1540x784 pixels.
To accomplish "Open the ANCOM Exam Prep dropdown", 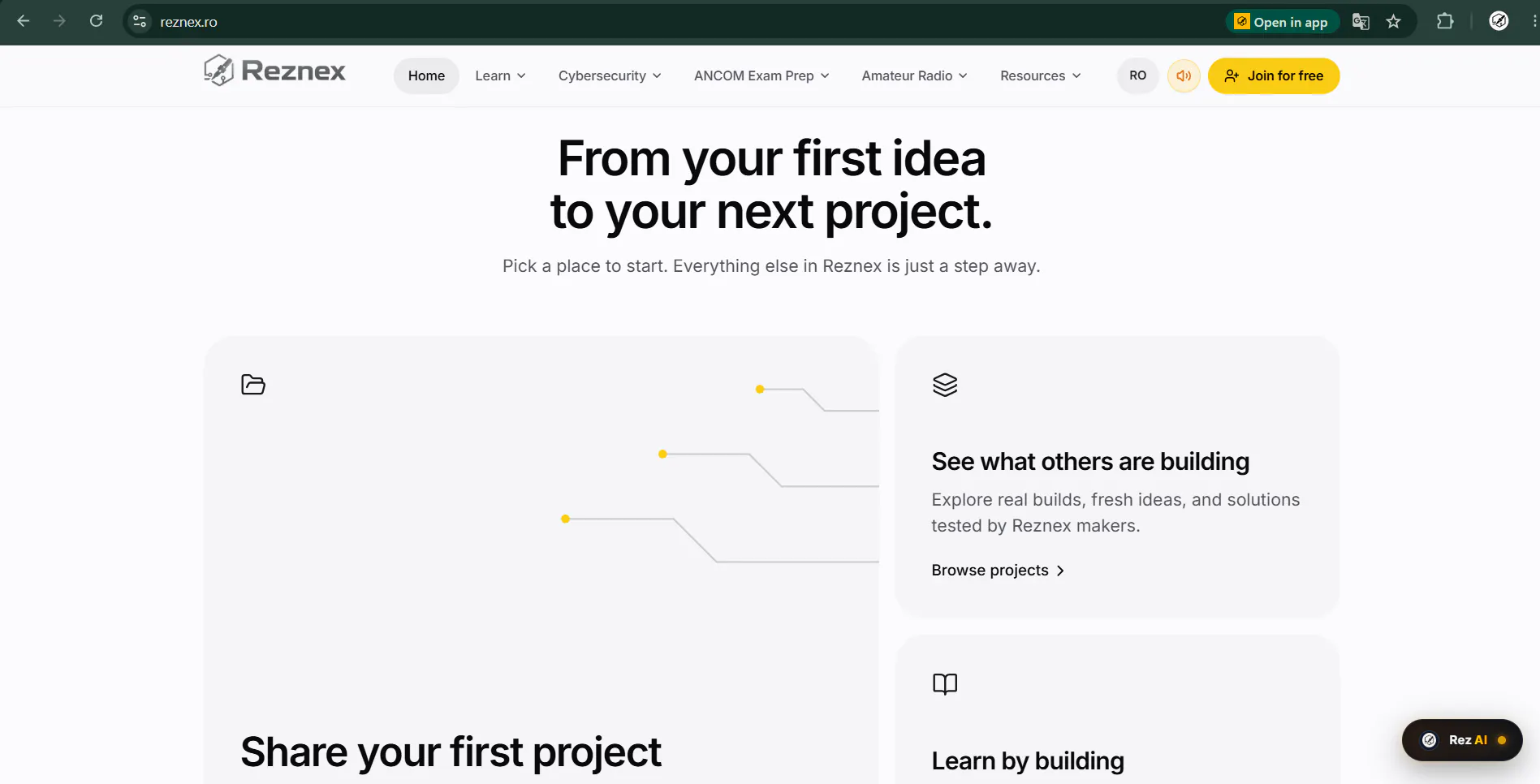I will [761, 75].
